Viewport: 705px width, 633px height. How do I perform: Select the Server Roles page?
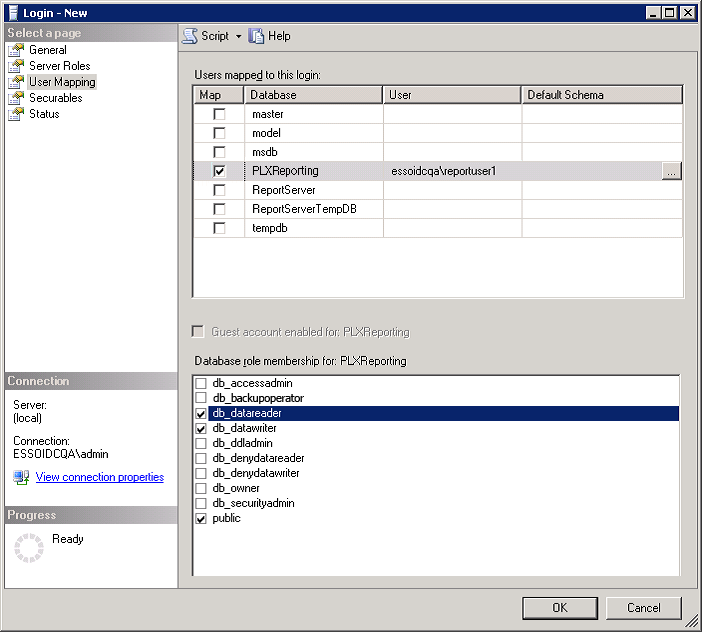pos(60,66)
